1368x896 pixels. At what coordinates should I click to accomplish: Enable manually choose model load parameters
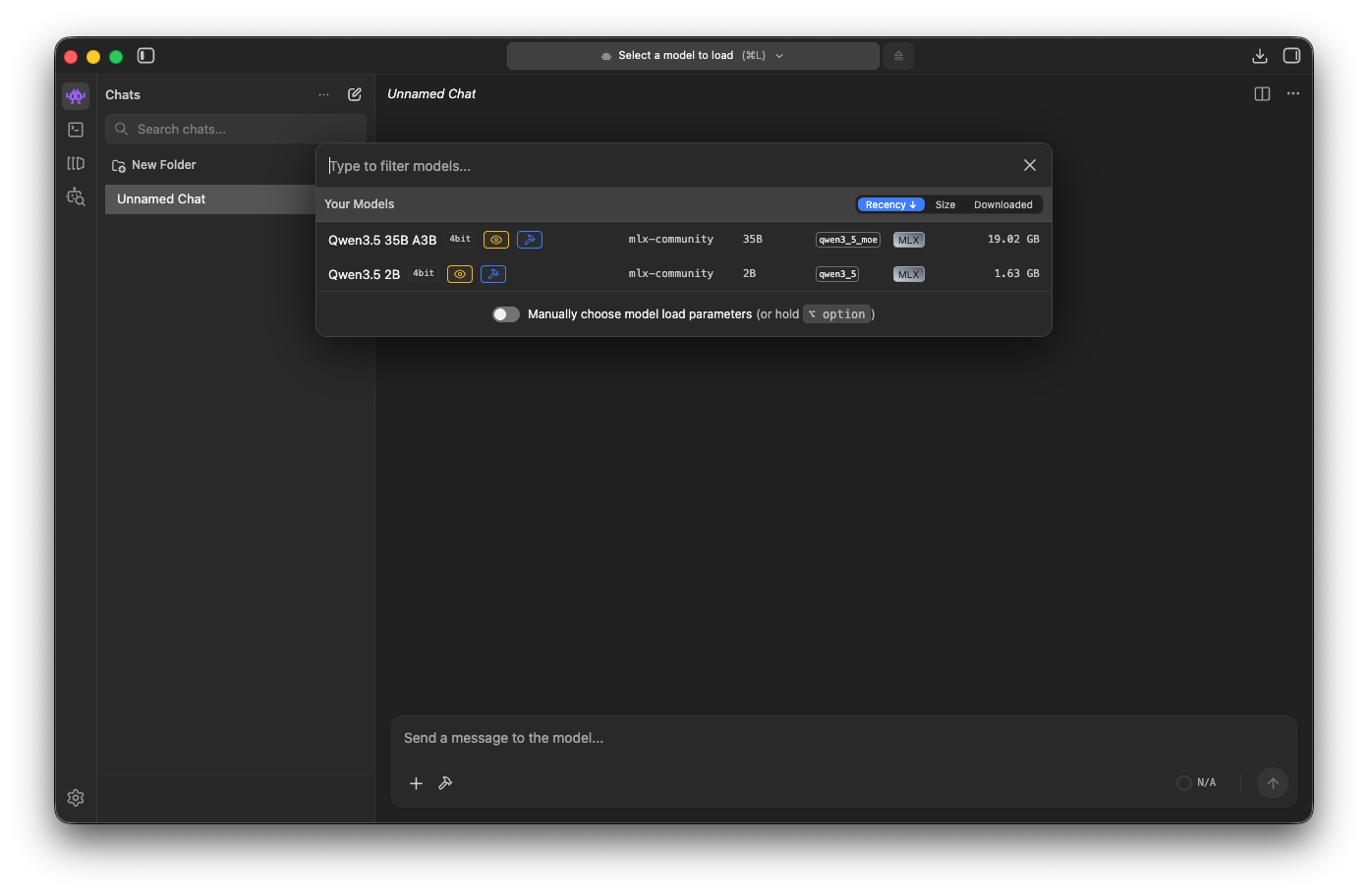[x=505, y=313]
